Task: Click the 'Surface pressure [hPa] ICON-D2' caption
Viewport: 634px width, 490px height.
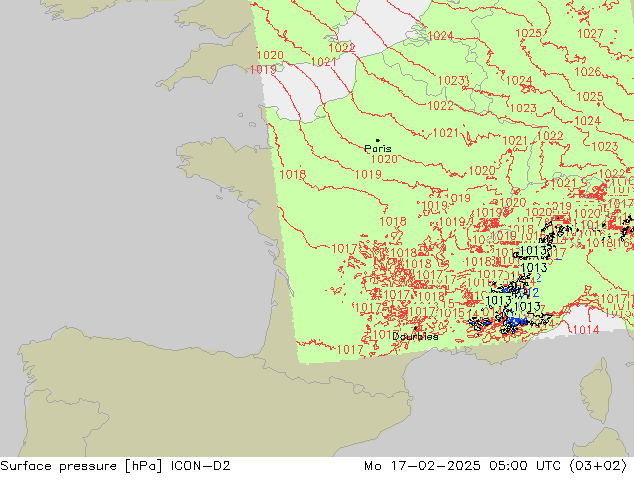Action: tap(115, 466)
